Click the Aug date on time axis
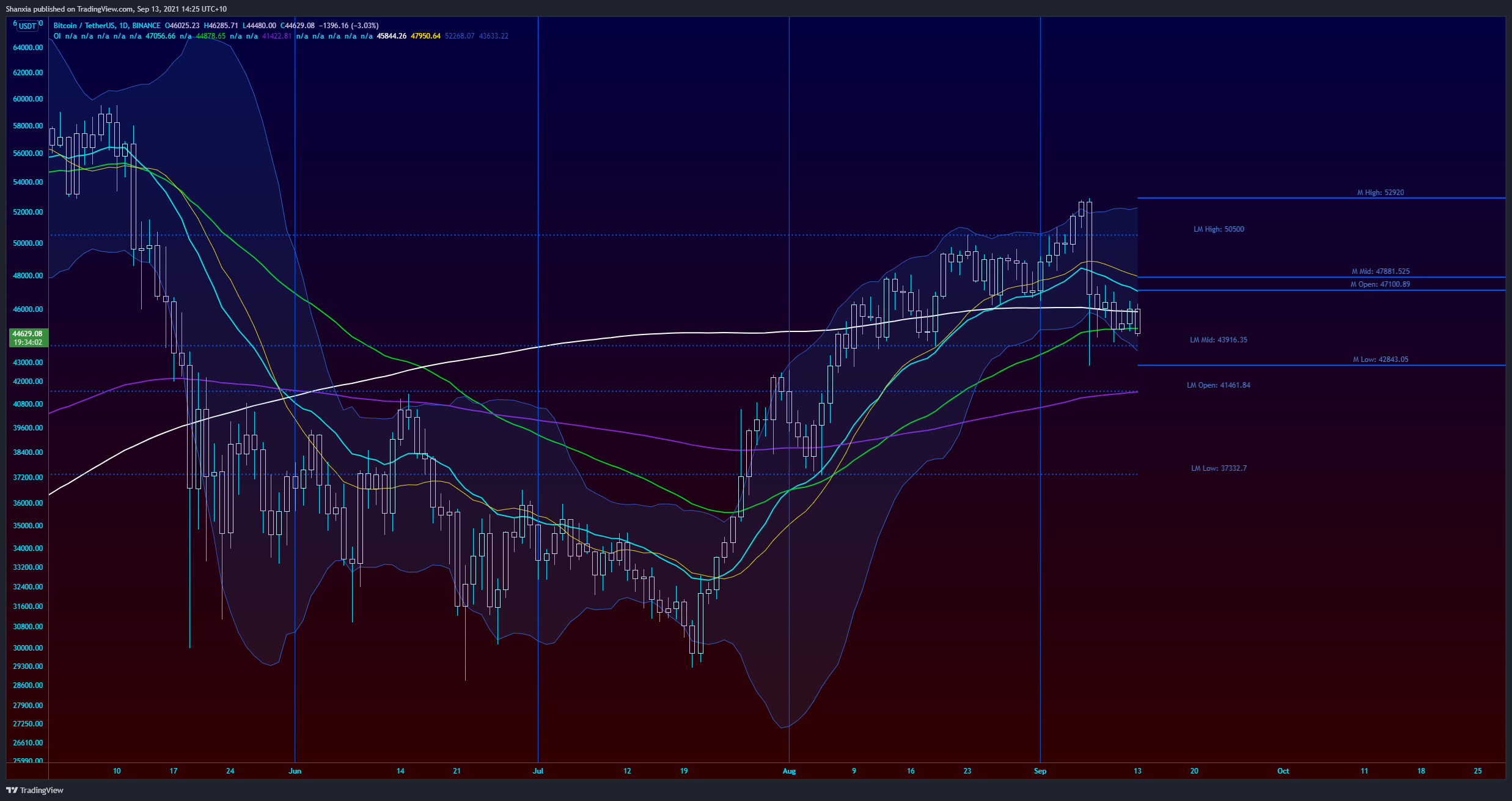Viewport: 1512px width, 801px height. (789, 771)
